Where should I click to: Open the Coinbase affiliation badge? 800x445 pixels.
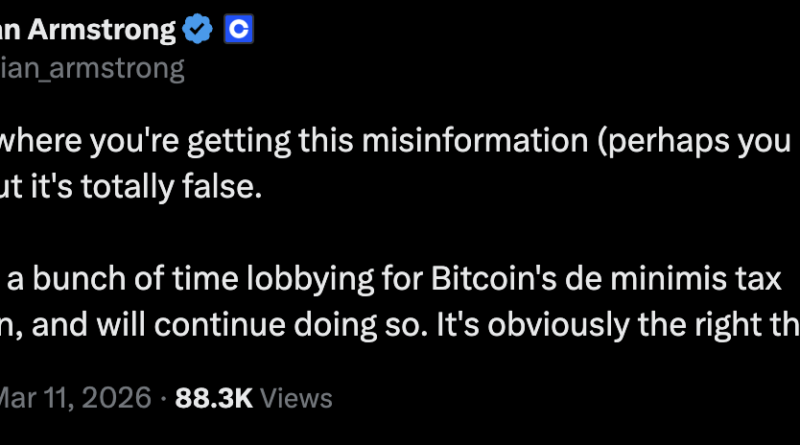pos(239,30)
